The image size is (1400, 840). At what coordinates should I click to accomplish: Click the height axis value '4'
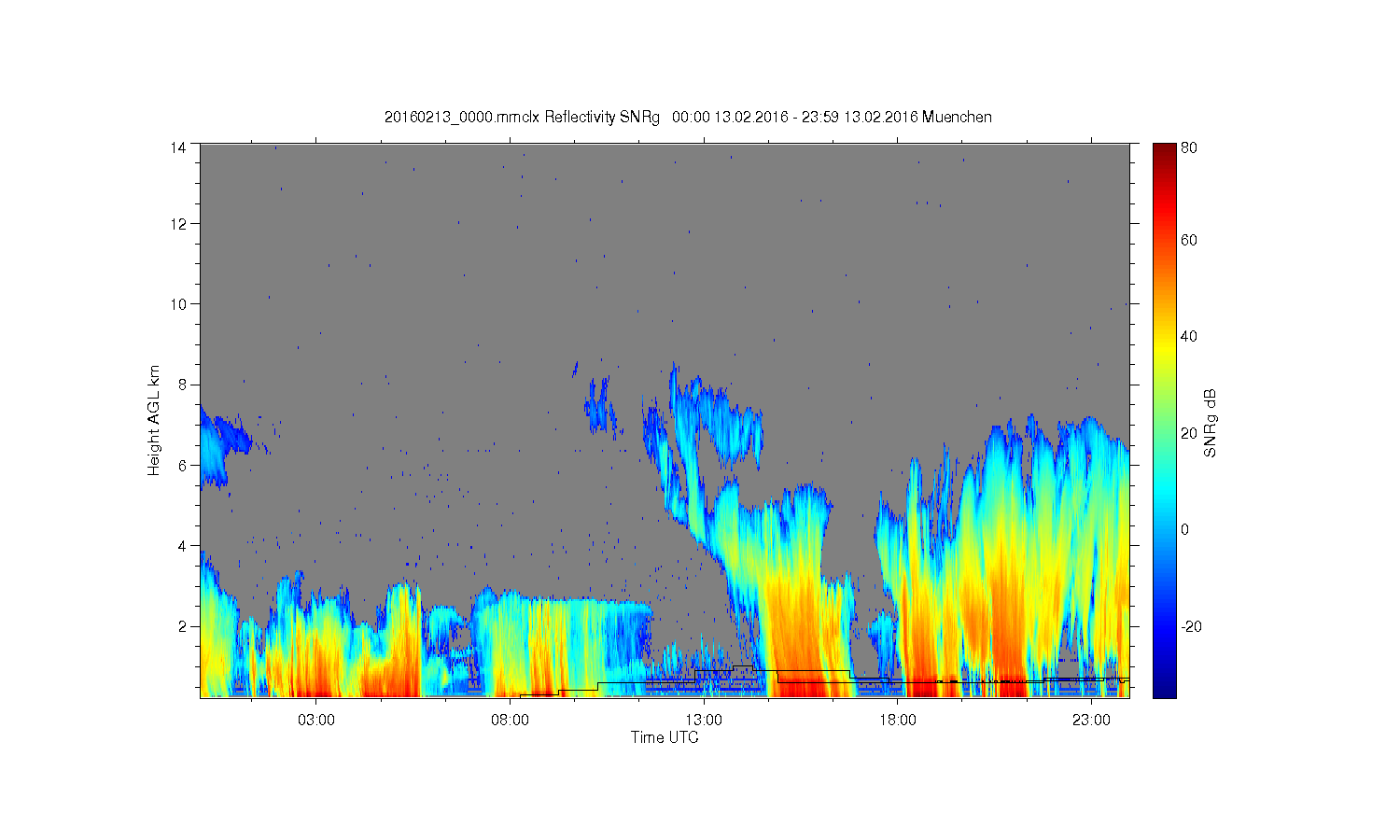click(181, 545)
